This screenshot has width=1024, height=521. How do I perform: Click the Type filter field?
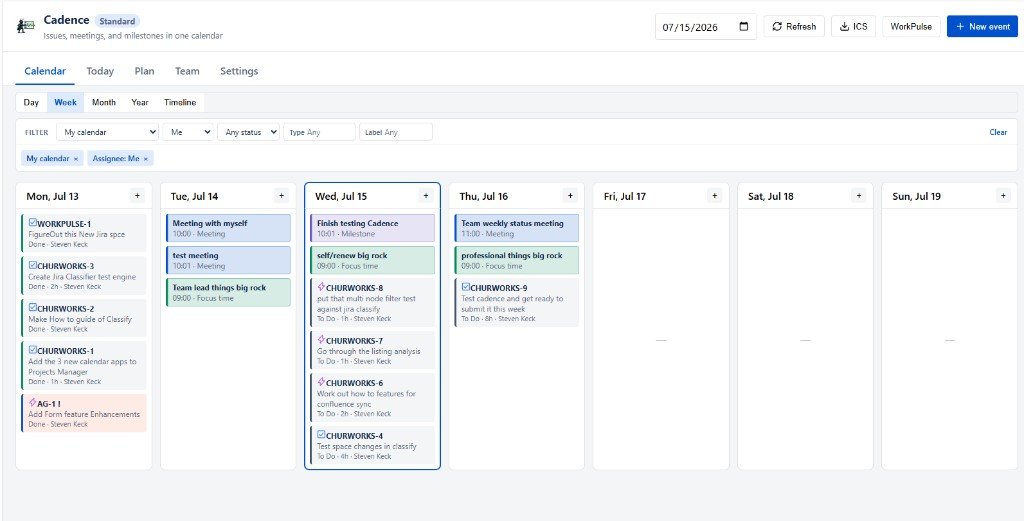coord(319,132)
